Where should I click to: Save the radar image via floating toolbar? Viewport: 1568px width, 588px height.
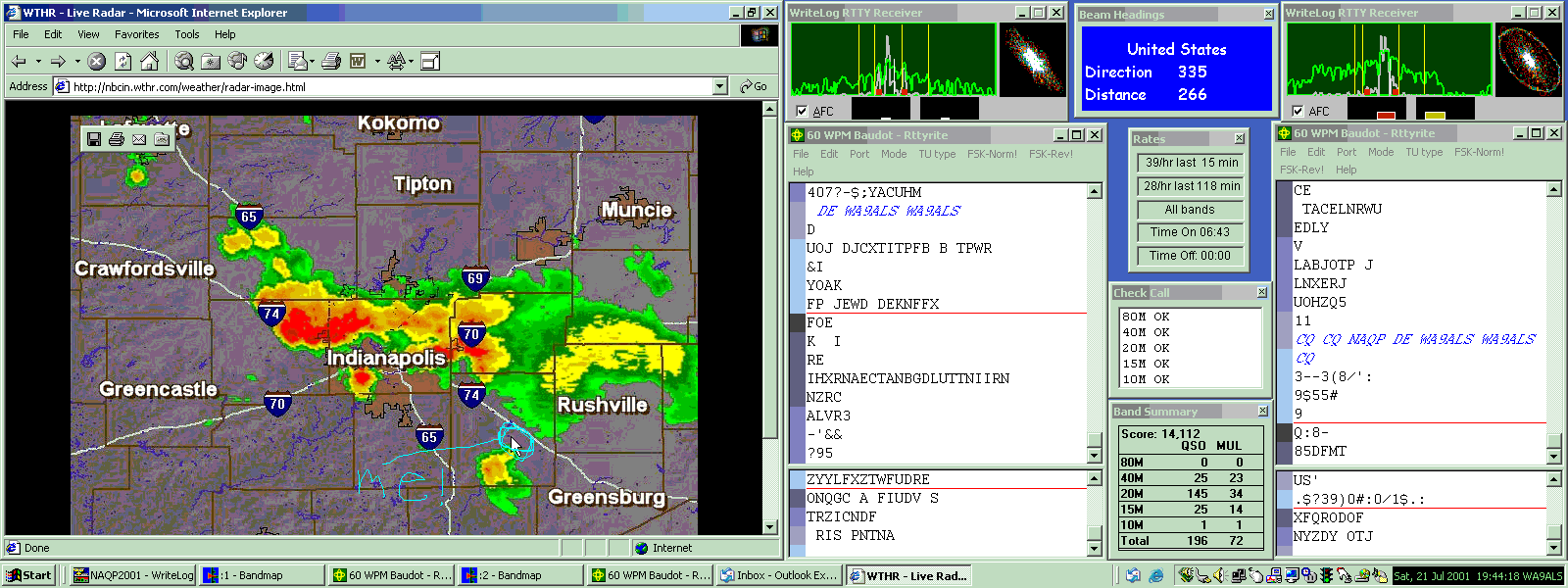point(94,139)
